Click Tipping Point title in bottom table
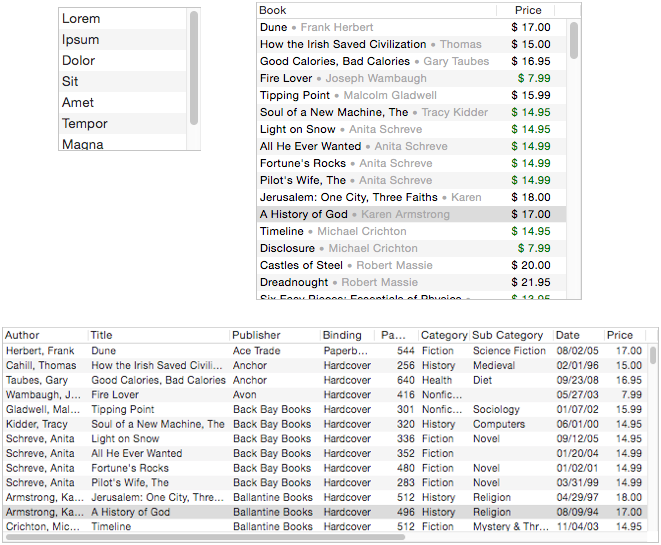Viewport: 661px width, 545px height. point(123,409)
